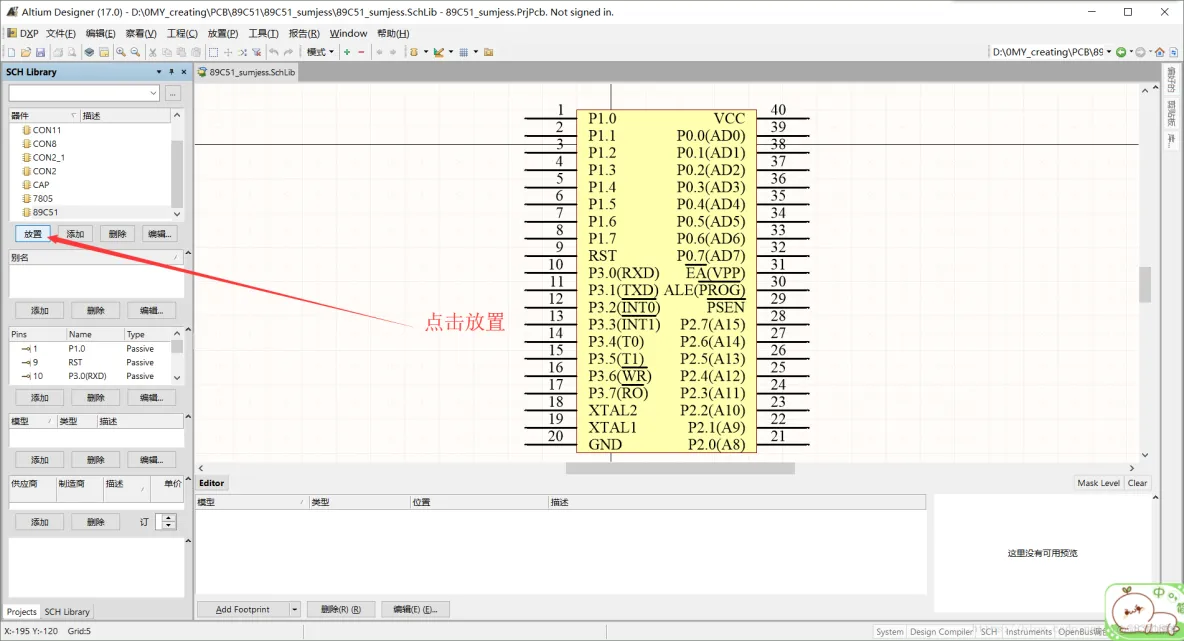Image resolution: width=1184 pixels, height=641 pixels.
Task: Select pin row P3.0(RXD) in Pins list
Action: click(91, 376)
